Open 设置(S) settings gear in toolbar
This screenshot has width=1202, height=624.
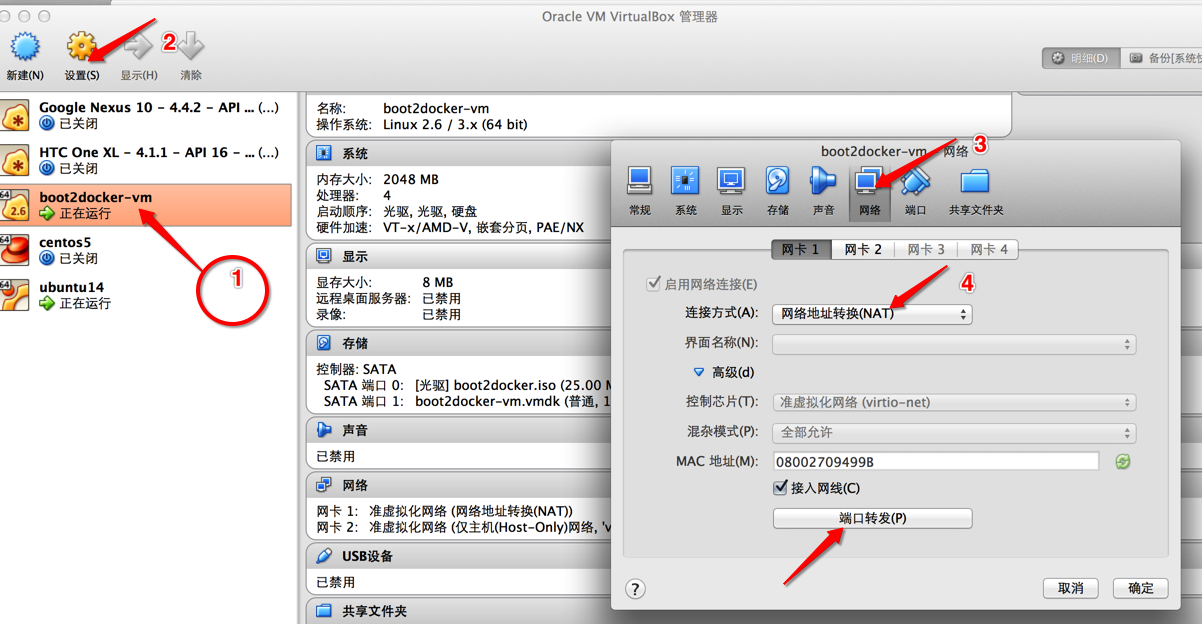coord(81,47)
